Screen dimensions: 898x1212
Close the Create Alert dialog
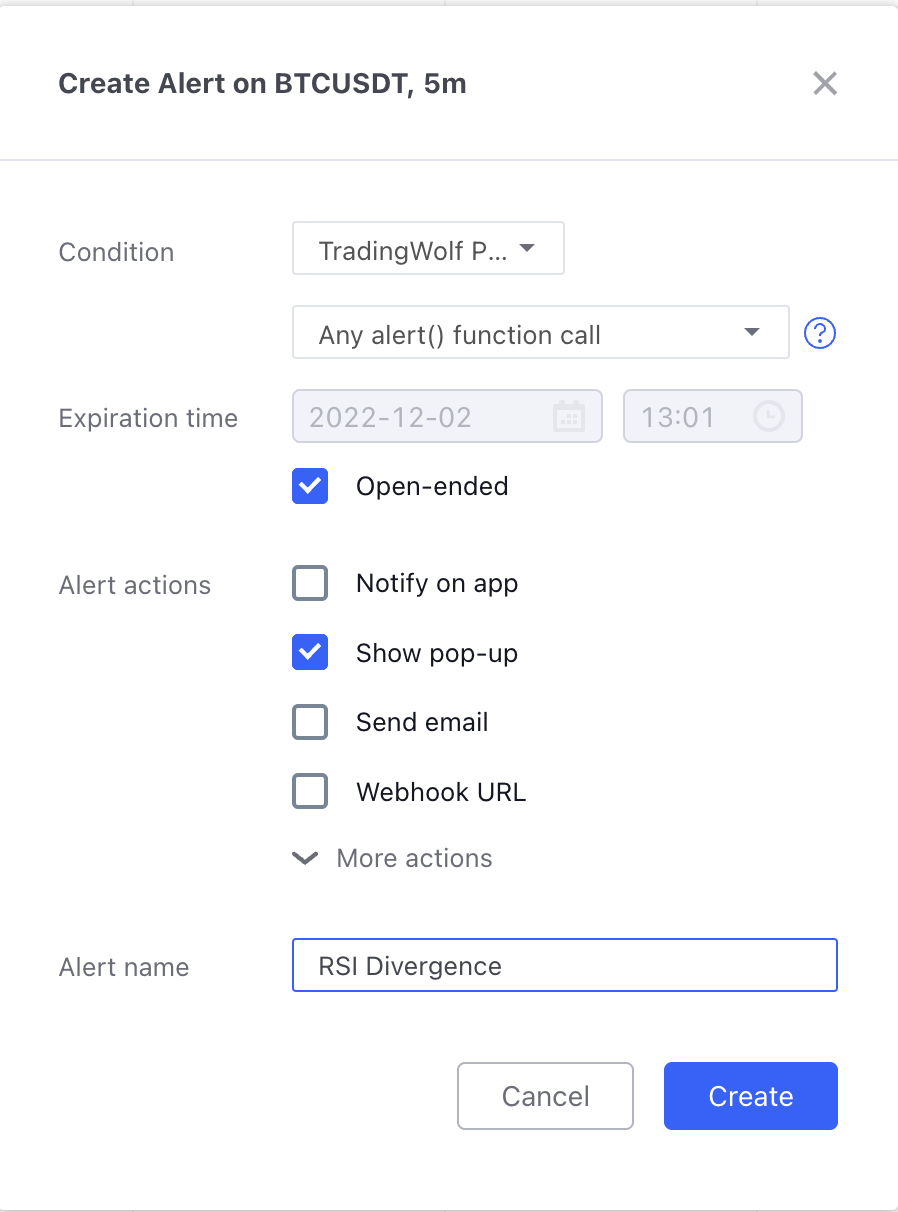coord(825,83)
